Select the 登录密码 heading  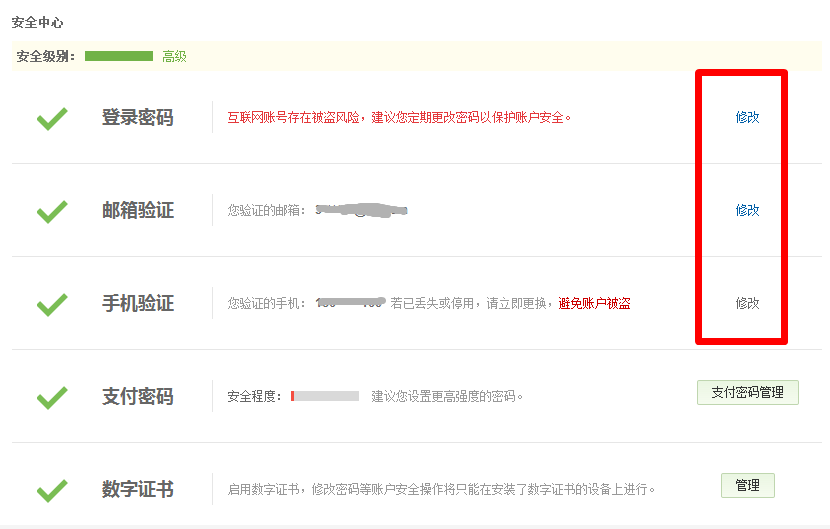pyautogui.click(x=138, y=118)
